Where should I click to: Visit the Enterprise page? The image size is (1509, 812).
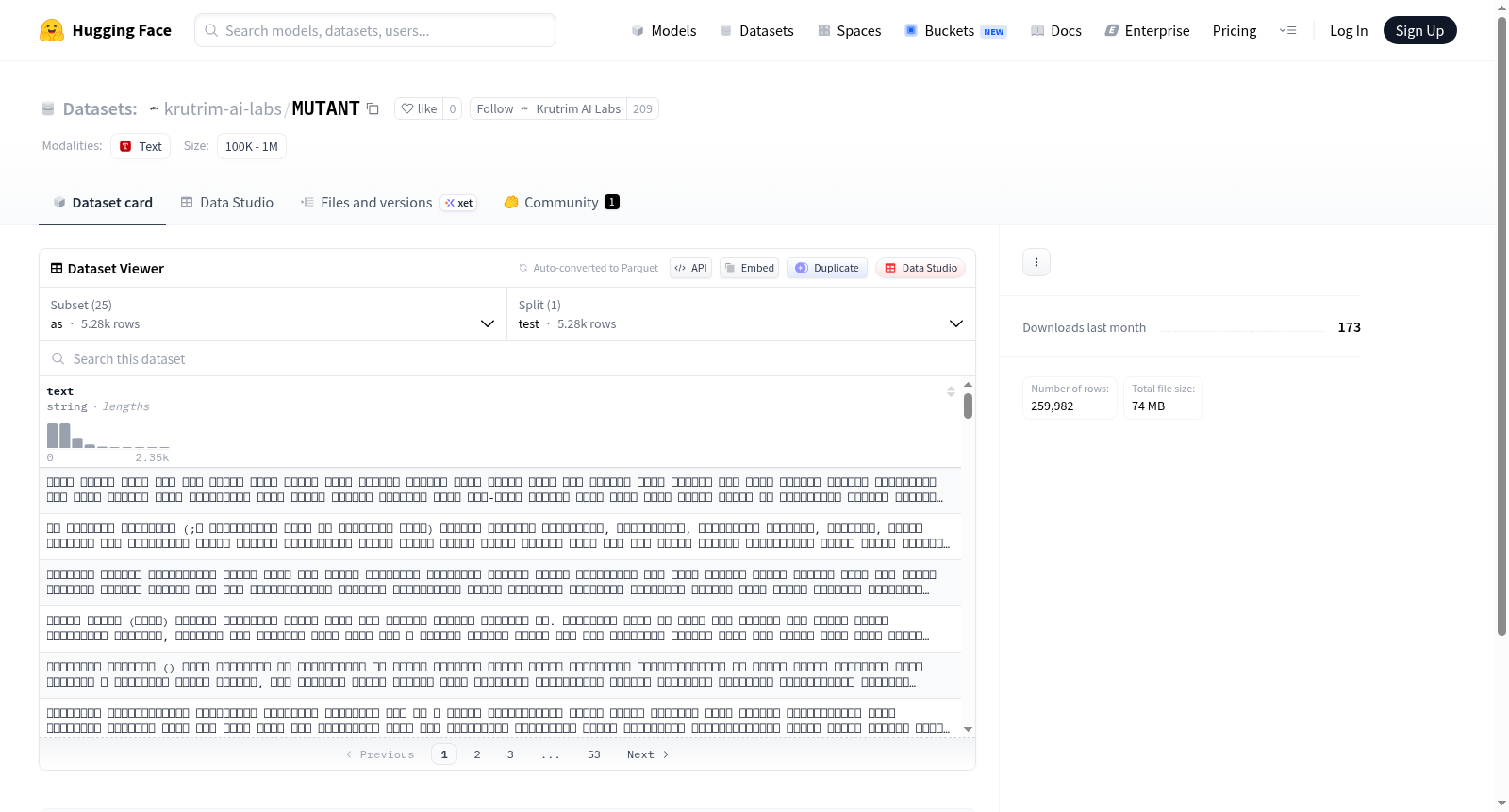1147,30
